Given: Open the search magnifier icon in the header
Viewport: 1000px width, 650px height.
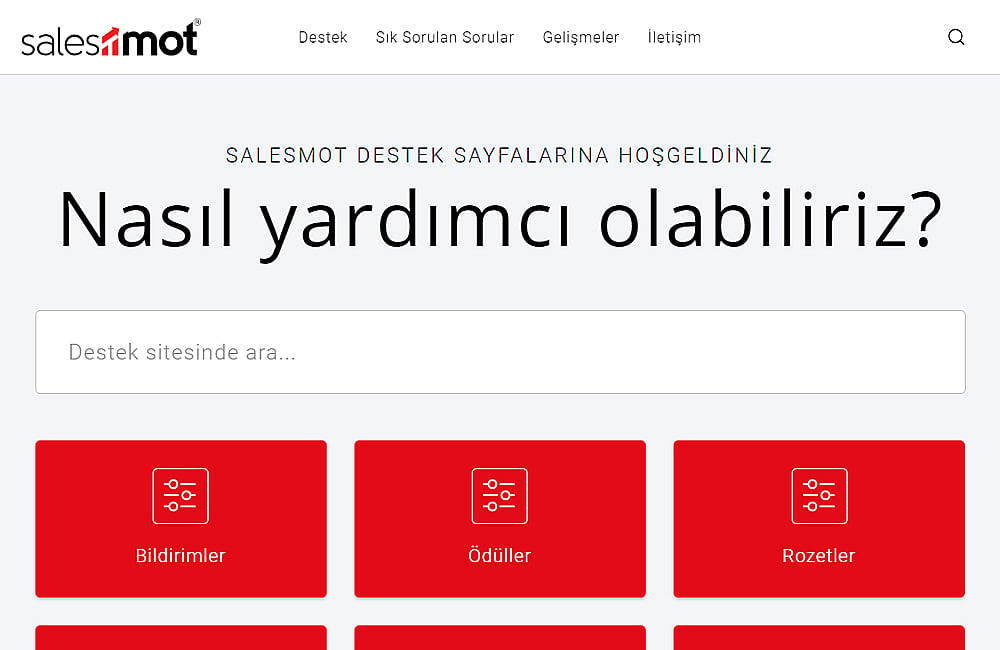Looking at the screenshot, I should point(955,37).
